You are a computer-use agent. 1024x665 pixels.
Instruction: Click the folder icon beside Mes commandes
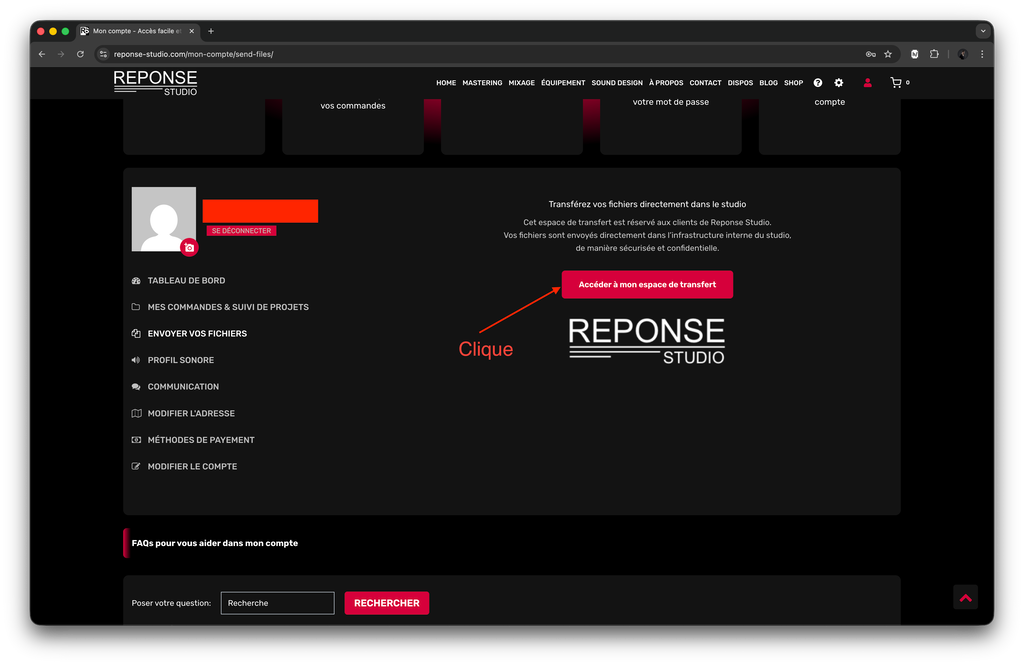click(135, 307)
